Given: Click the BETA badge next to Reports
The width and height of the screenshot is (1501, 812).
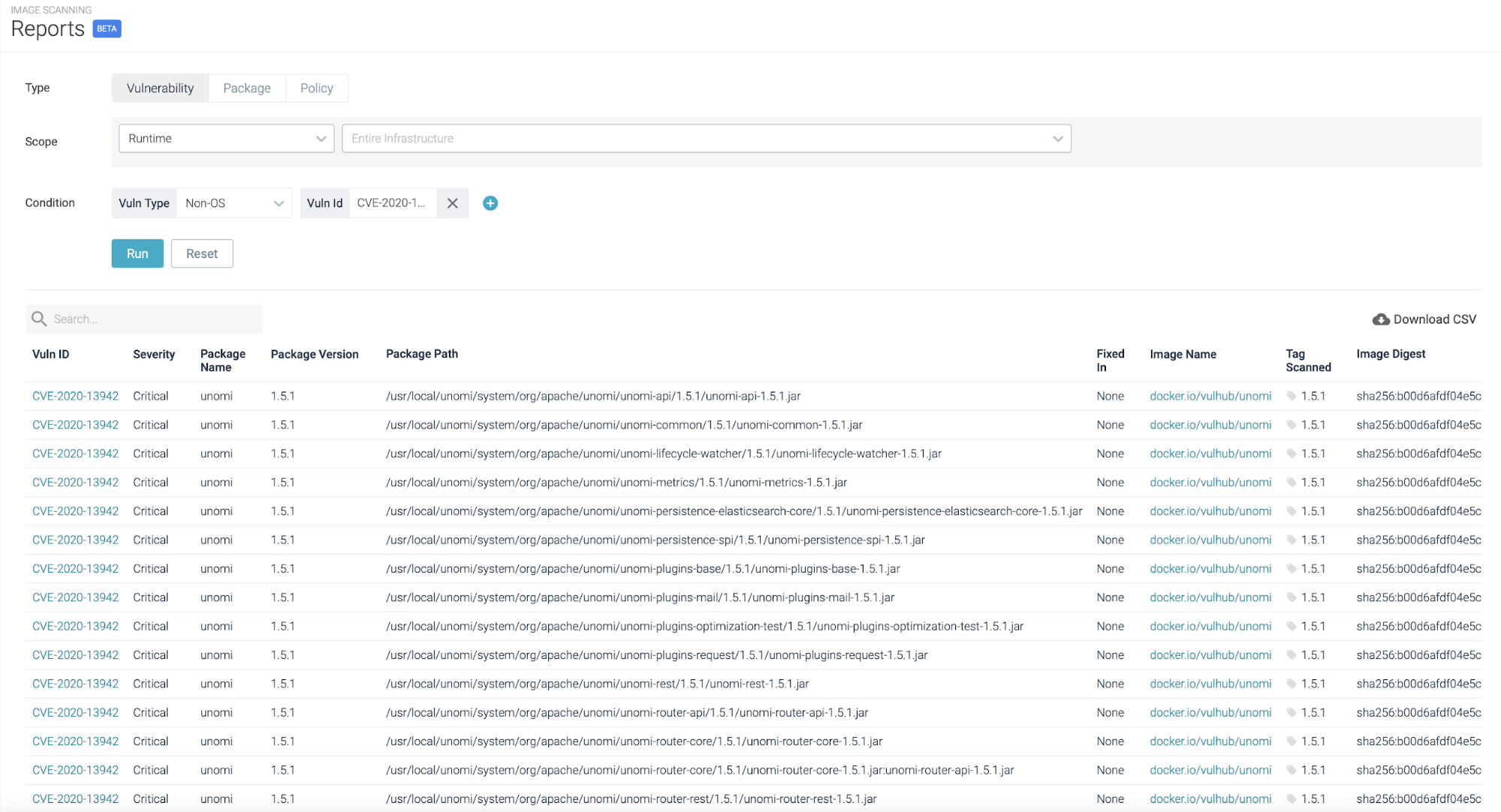Looking at the screenshot, I should pyautogui.click(x=107, y=29).
